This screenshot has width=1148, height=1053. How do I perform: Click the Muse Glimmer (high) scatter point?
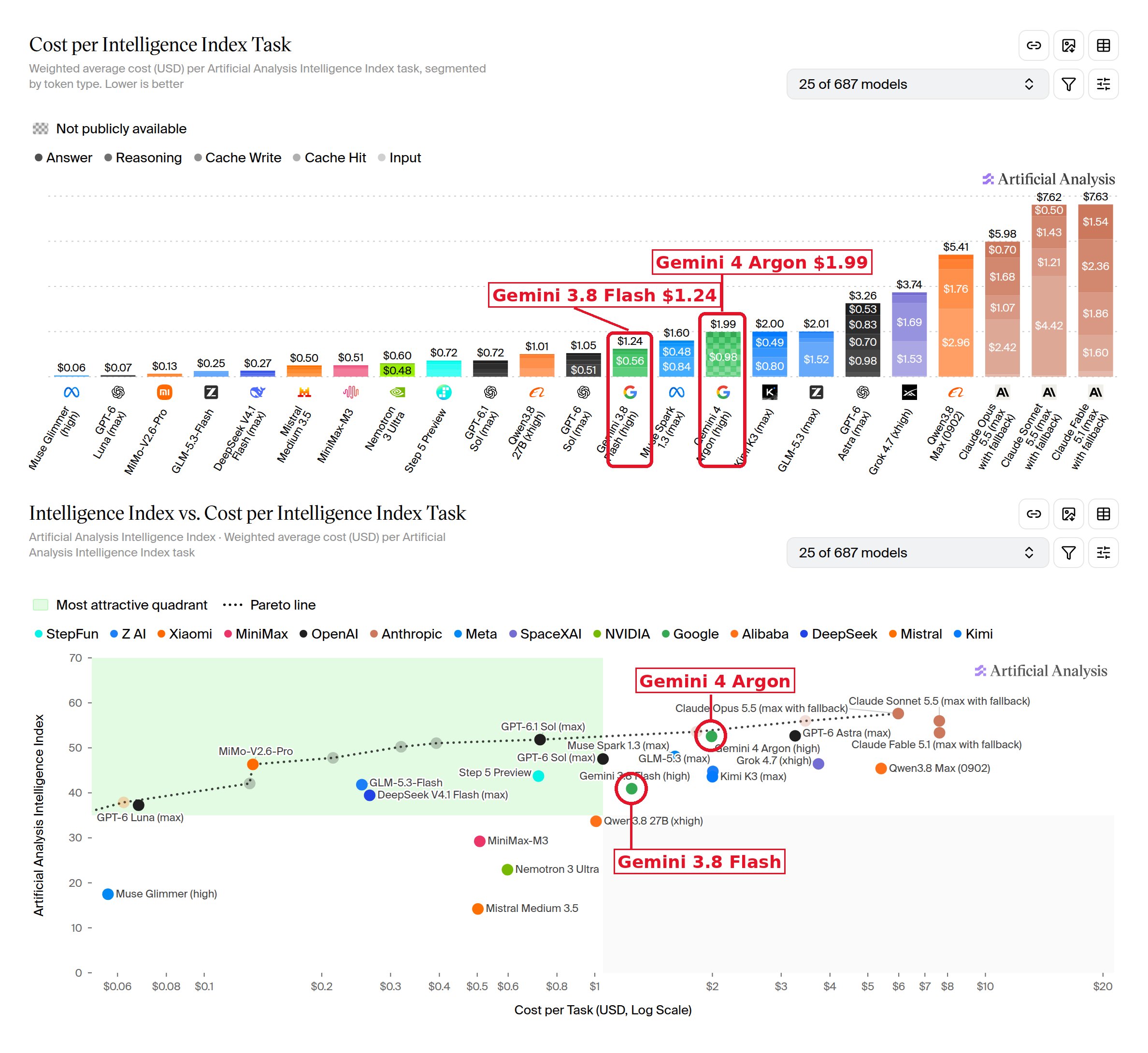(x=108, y=894)
